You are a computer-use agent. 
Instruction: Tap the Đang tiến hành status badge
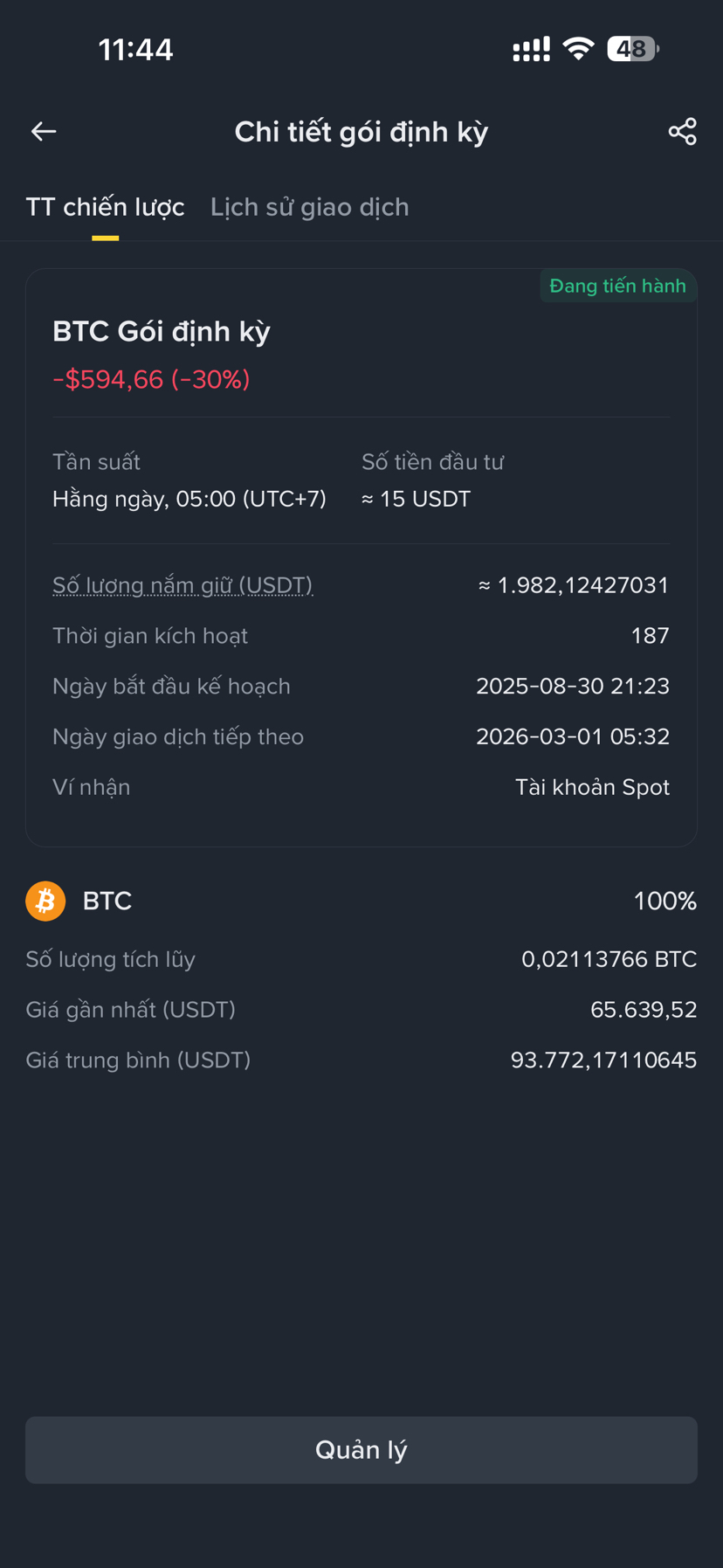click(617, 286)
